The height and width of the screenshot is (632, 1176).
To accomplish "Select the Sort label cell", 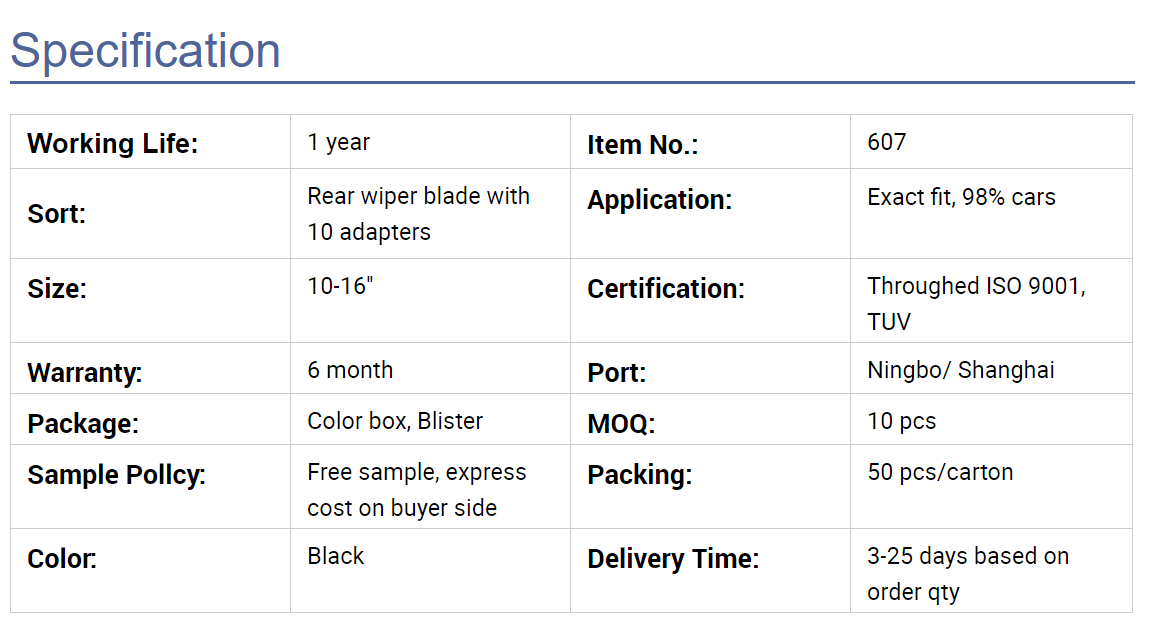I will coord(151,214).
